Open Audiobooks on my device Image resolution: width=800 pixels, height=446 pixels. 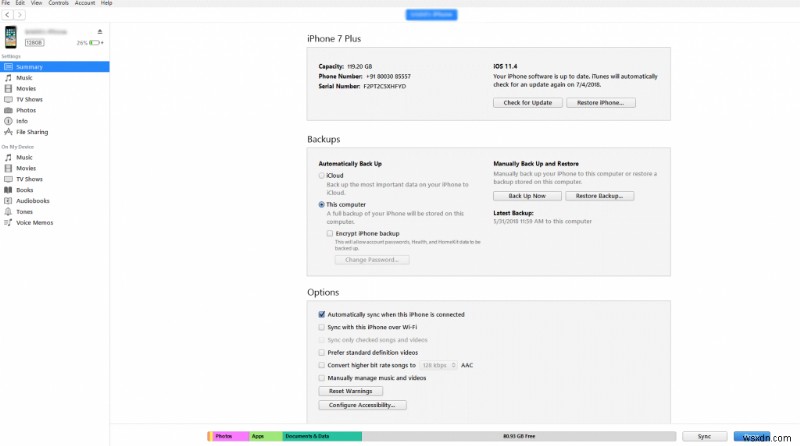(x=31, y=201)
